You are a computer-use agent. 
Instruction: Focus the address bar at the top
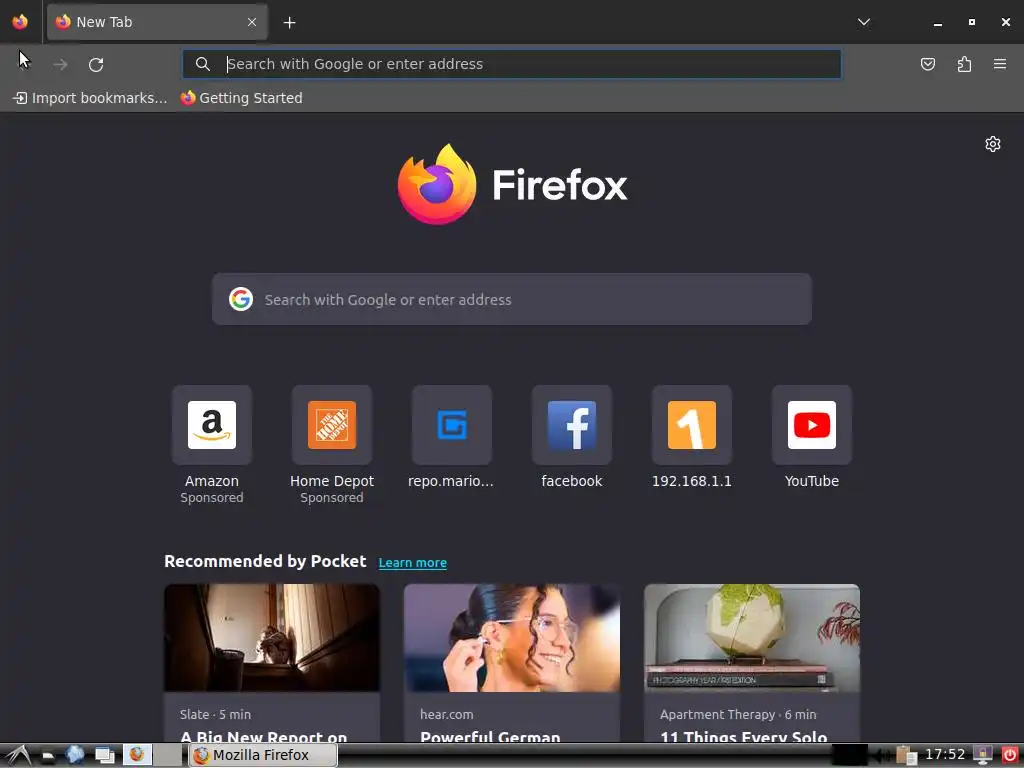[x=512, y=64]
